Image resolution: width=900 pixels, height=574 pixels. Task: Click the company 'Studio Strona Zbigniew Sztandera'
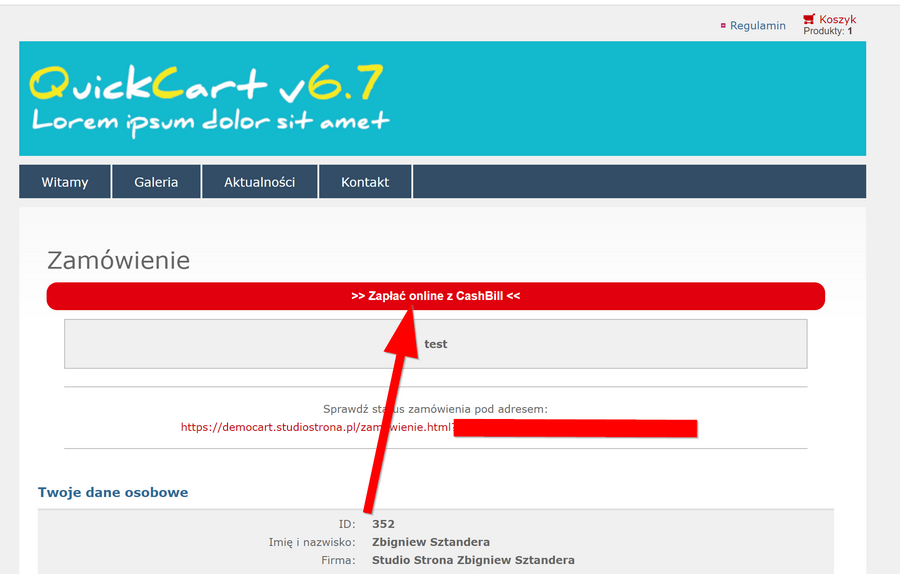click(473, 560)
